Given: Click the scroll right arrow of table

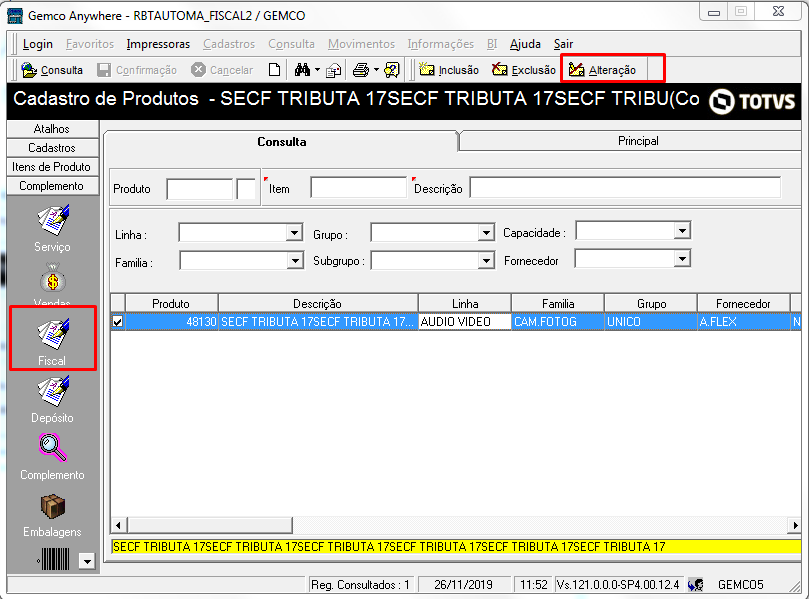Looking at the screenshot, I should tap(795, 525).
